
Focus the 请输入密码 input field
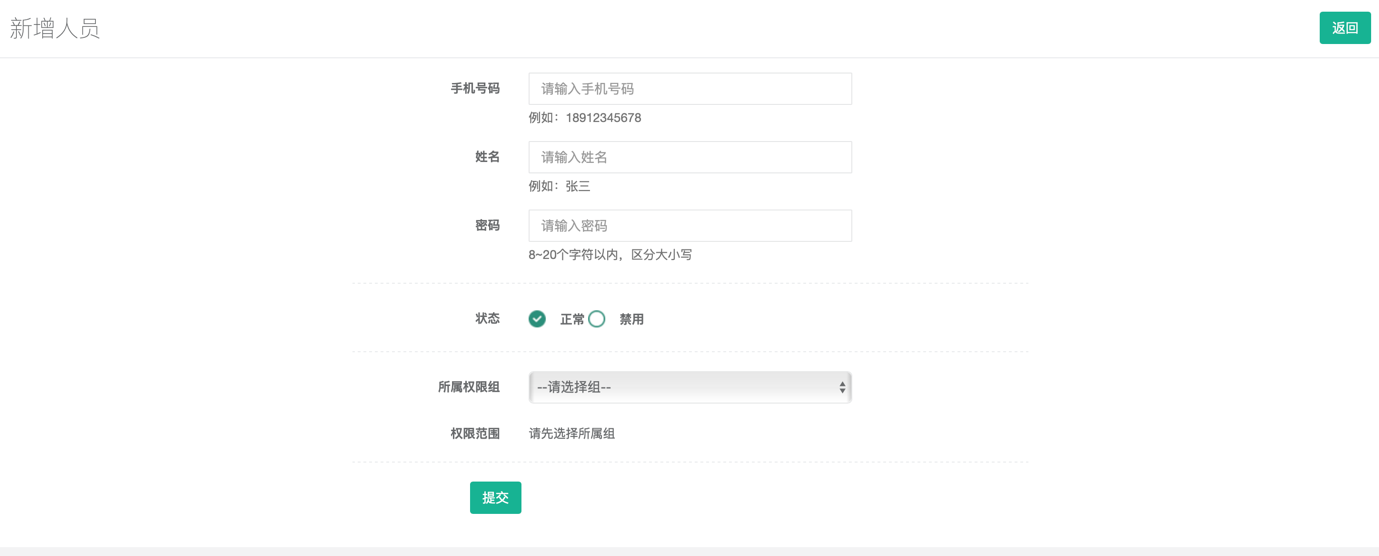click(x=690, y=226)
